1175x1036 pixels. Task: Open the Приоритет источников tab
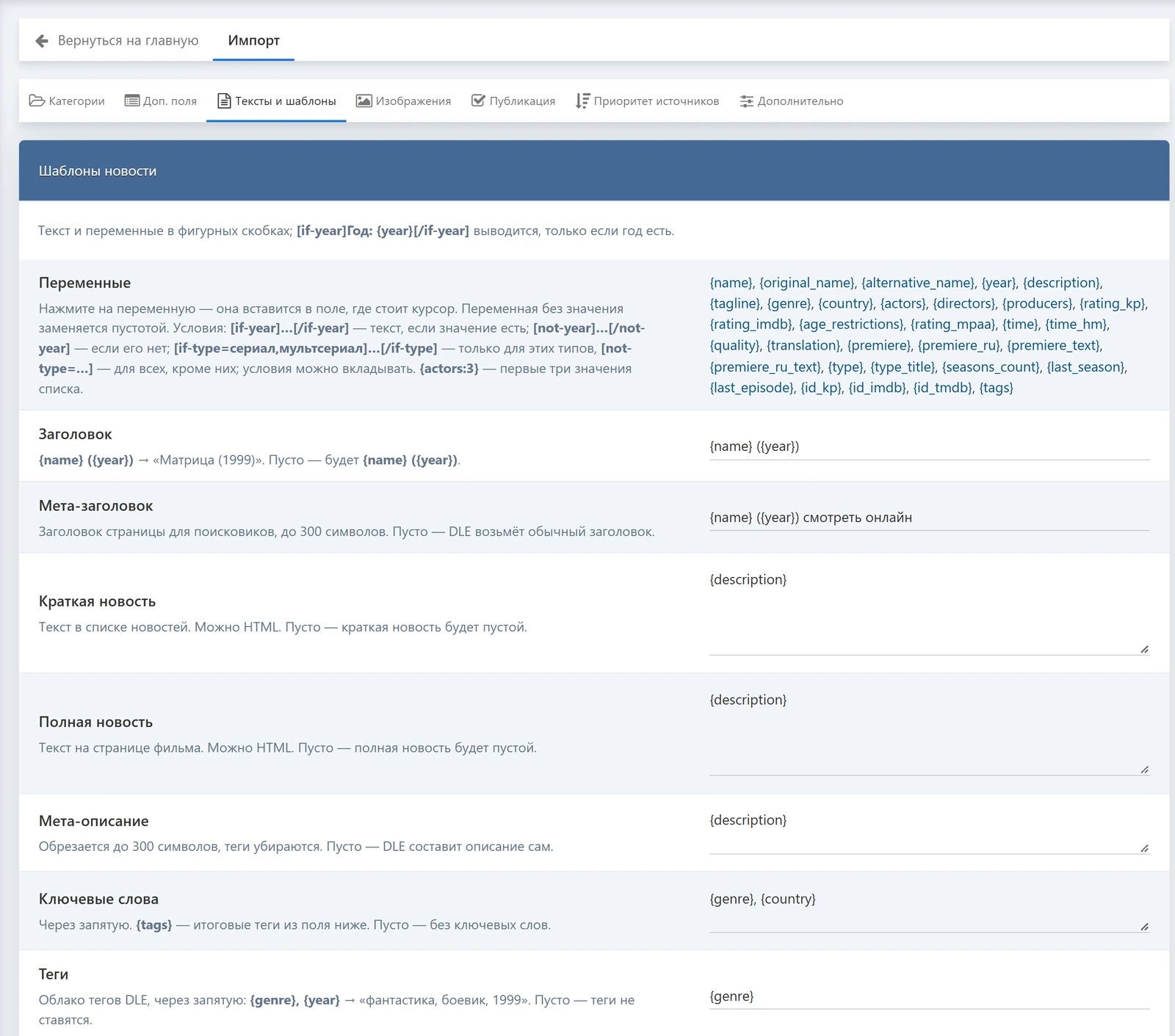648,101
